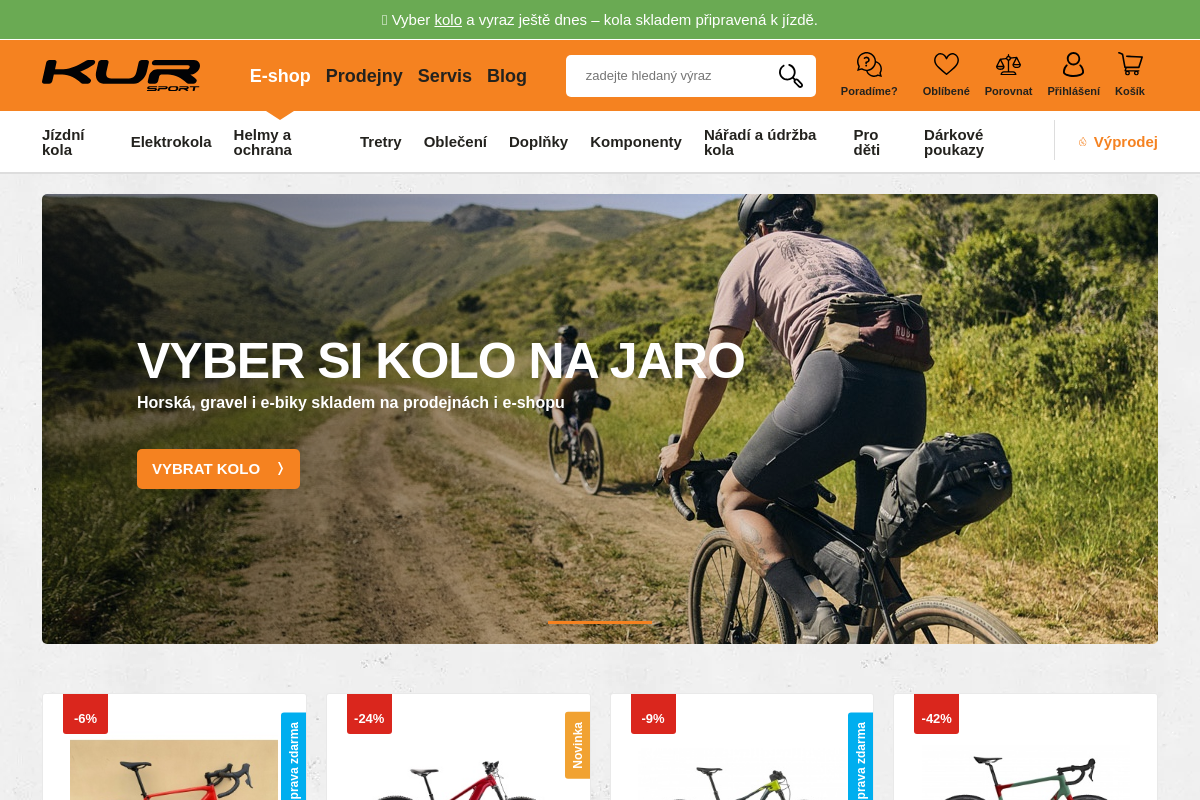Open the Košík shopping cart icon
This screenshot has width=1200, height=800.
pos(1130,65)
